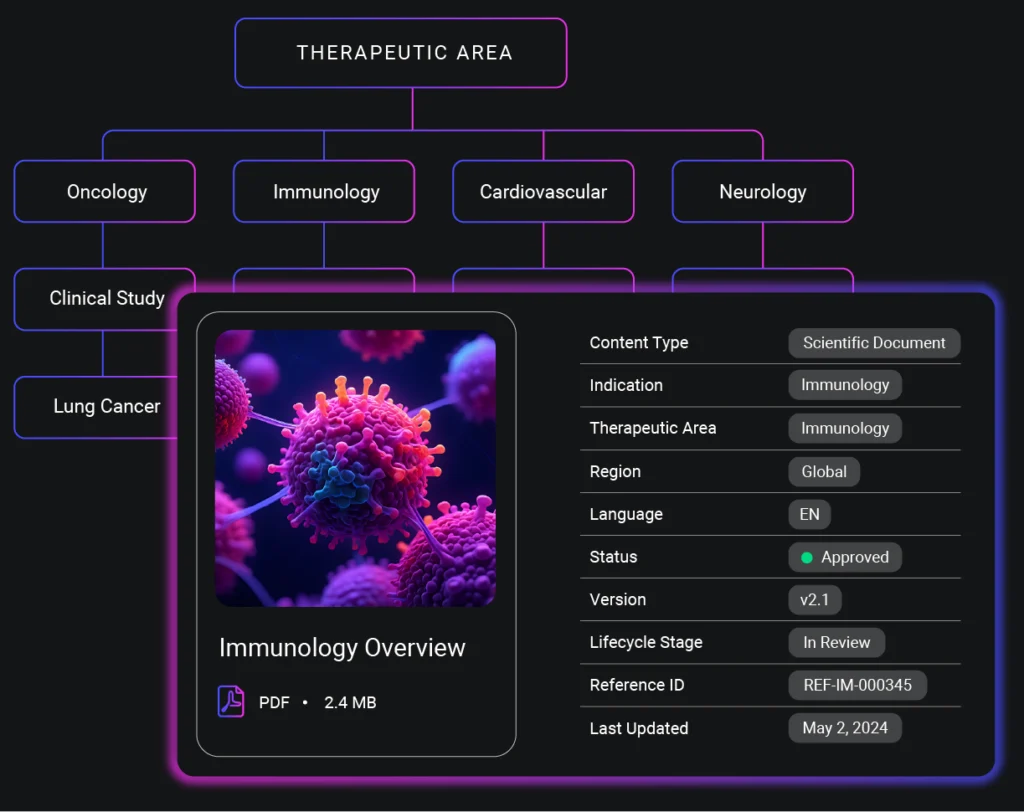Click the Indication Immunology tag
The height and width of the screenshot is (812, 1024).
pyautogui.click(x=845, y=385)
